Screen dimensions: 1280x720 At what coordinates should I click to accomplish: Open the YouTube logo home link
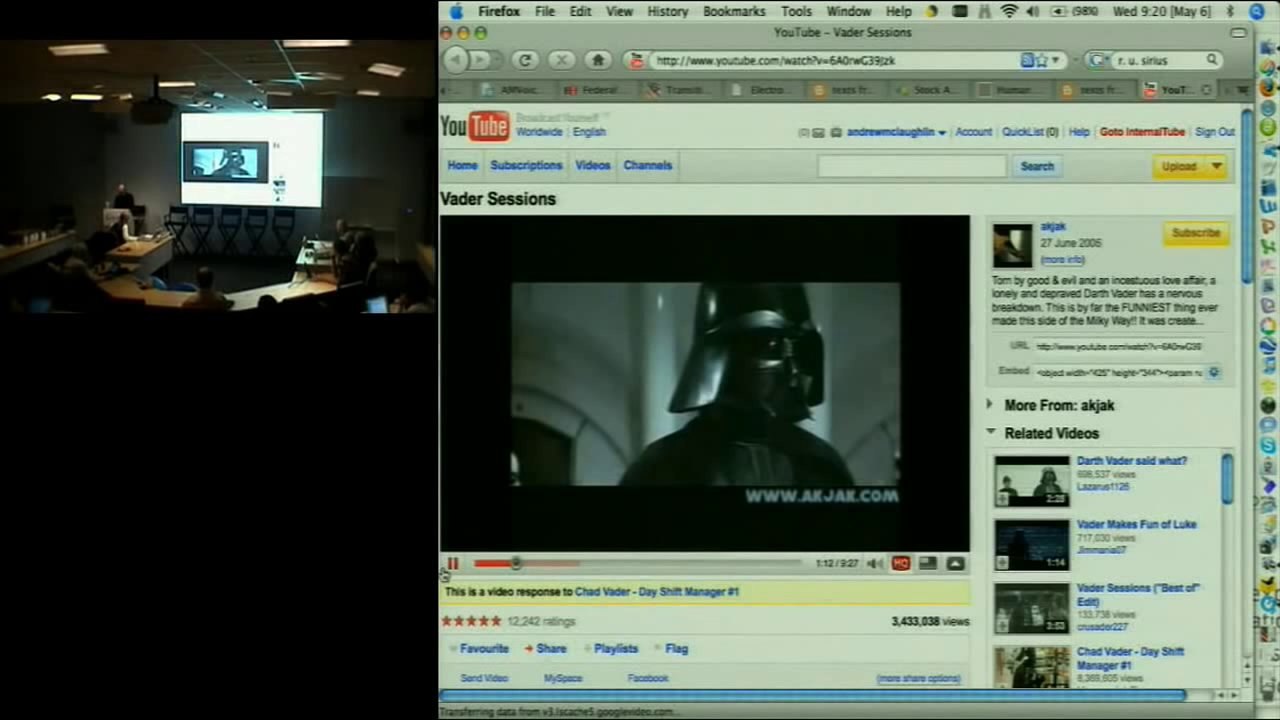pyautogui.click(x=475, y=126)
